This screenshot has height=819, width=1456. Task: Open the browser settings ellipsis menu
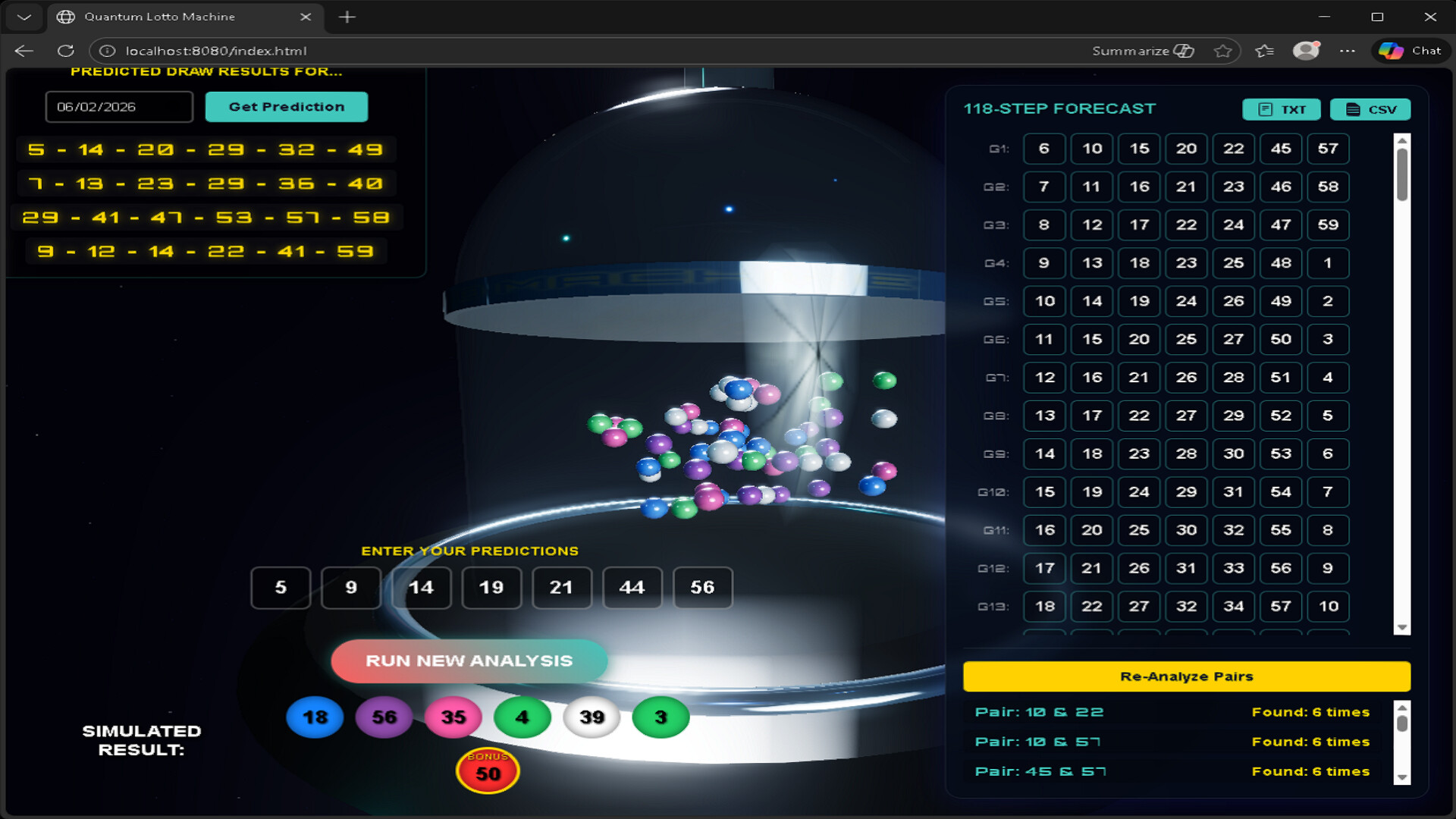pyautogui.click(x=1348, y=51)
